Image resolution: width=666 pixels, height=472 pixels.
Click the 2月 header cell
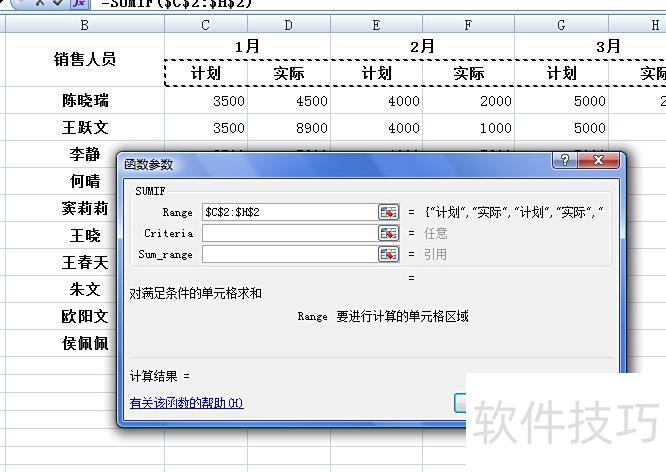[422, 46]
